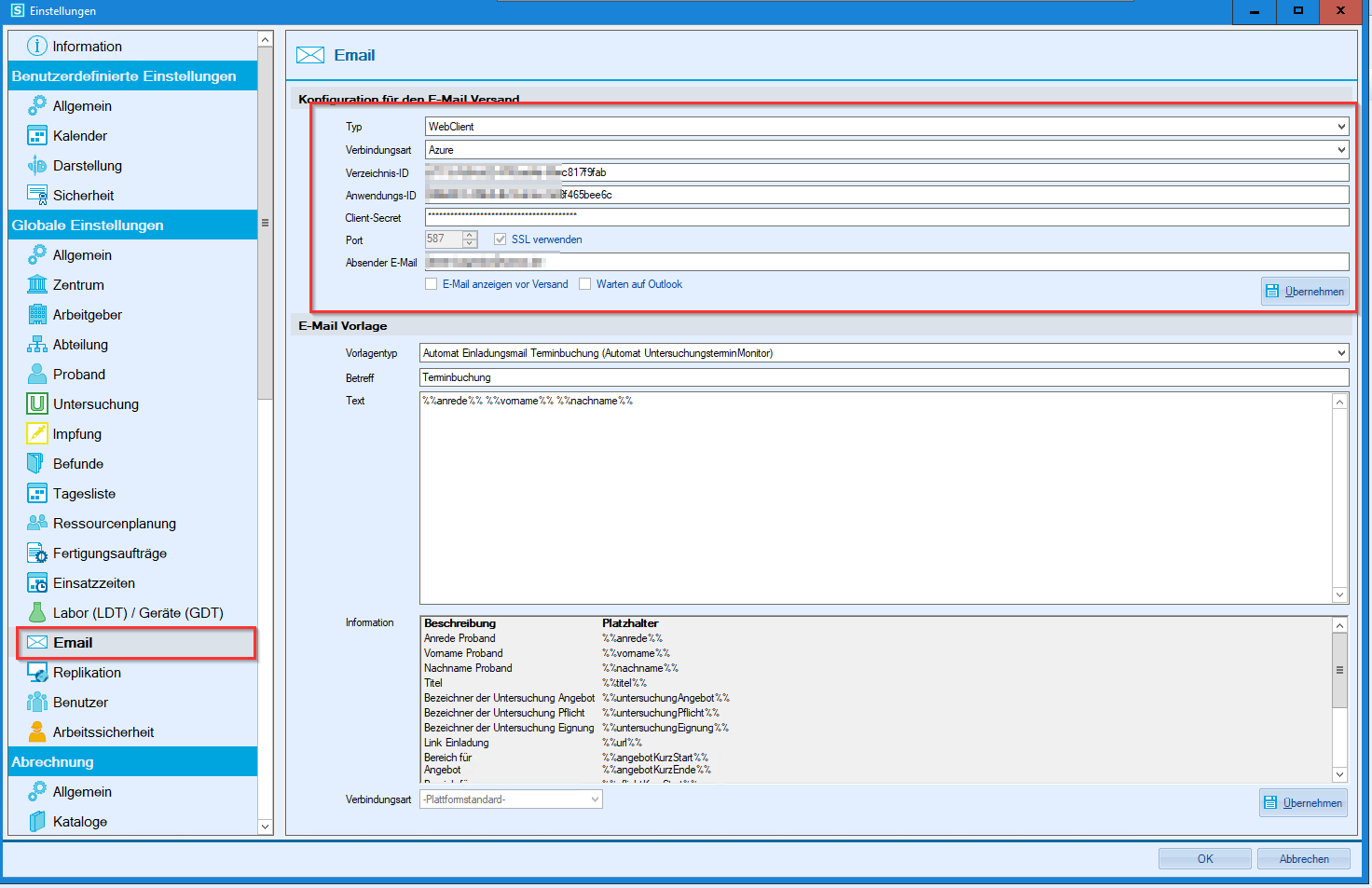Viewport: 1372px width, 888px height.
Task: Click Text area scrollbar down arrow
Action: (x=1339, y=595)
